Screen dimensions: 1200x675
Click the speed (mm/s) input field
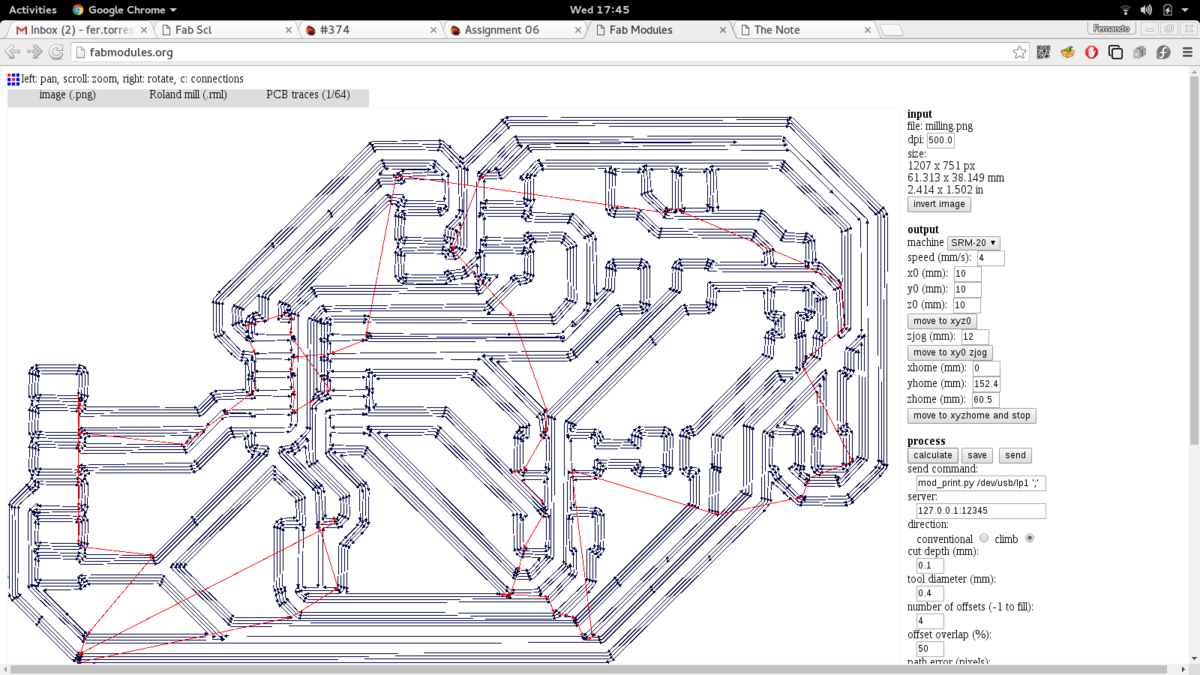[x=990, y=259]
